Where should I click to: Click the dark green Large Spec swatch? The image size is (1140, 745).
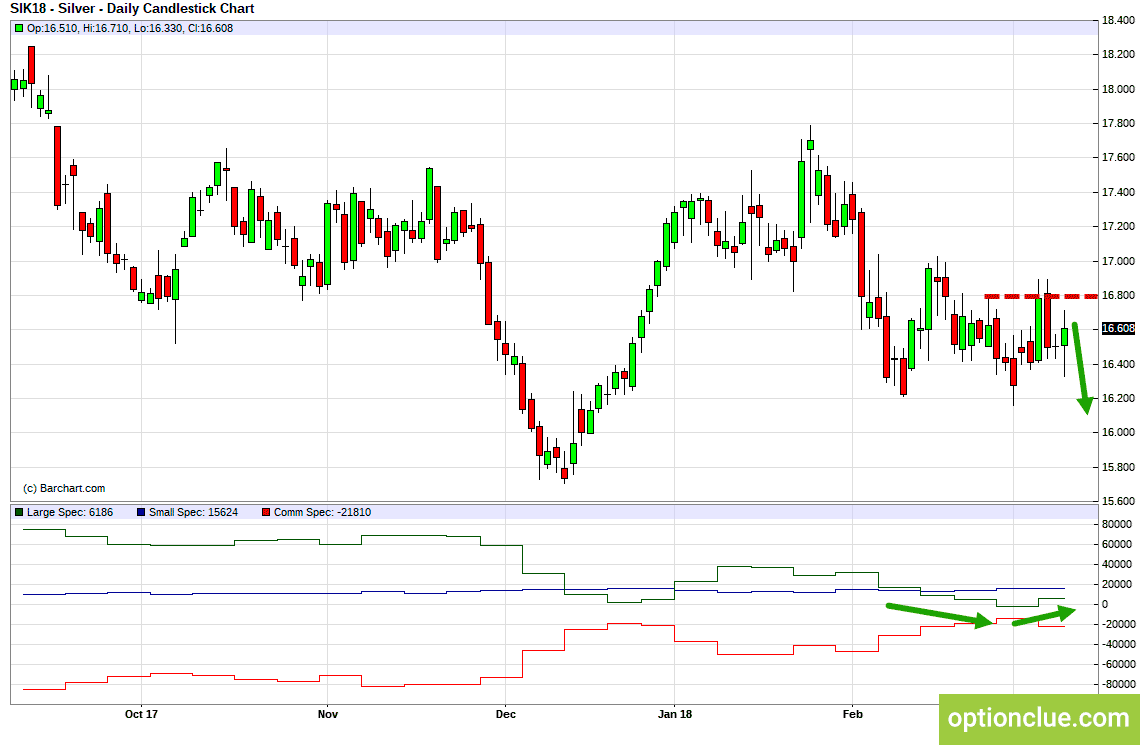18,512
